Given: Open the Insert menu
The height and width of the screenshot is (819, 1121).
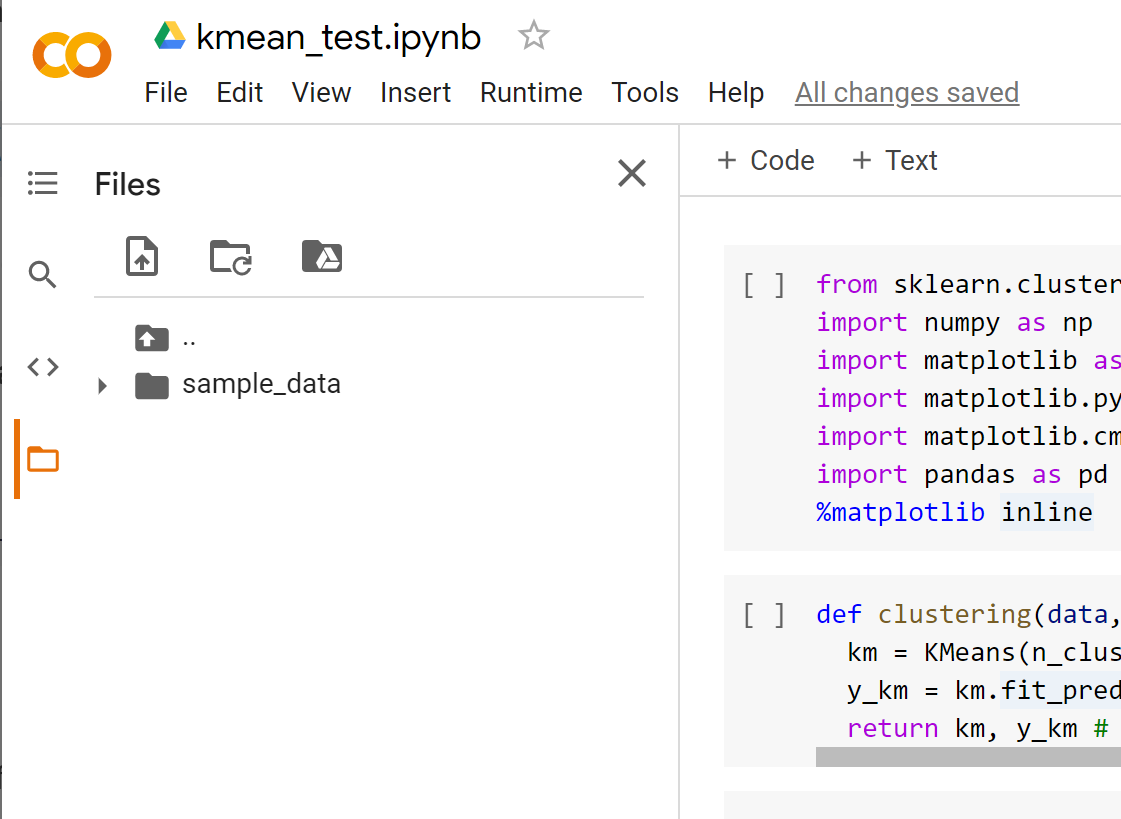Looking at the screenshot, I should click(415, 93).
